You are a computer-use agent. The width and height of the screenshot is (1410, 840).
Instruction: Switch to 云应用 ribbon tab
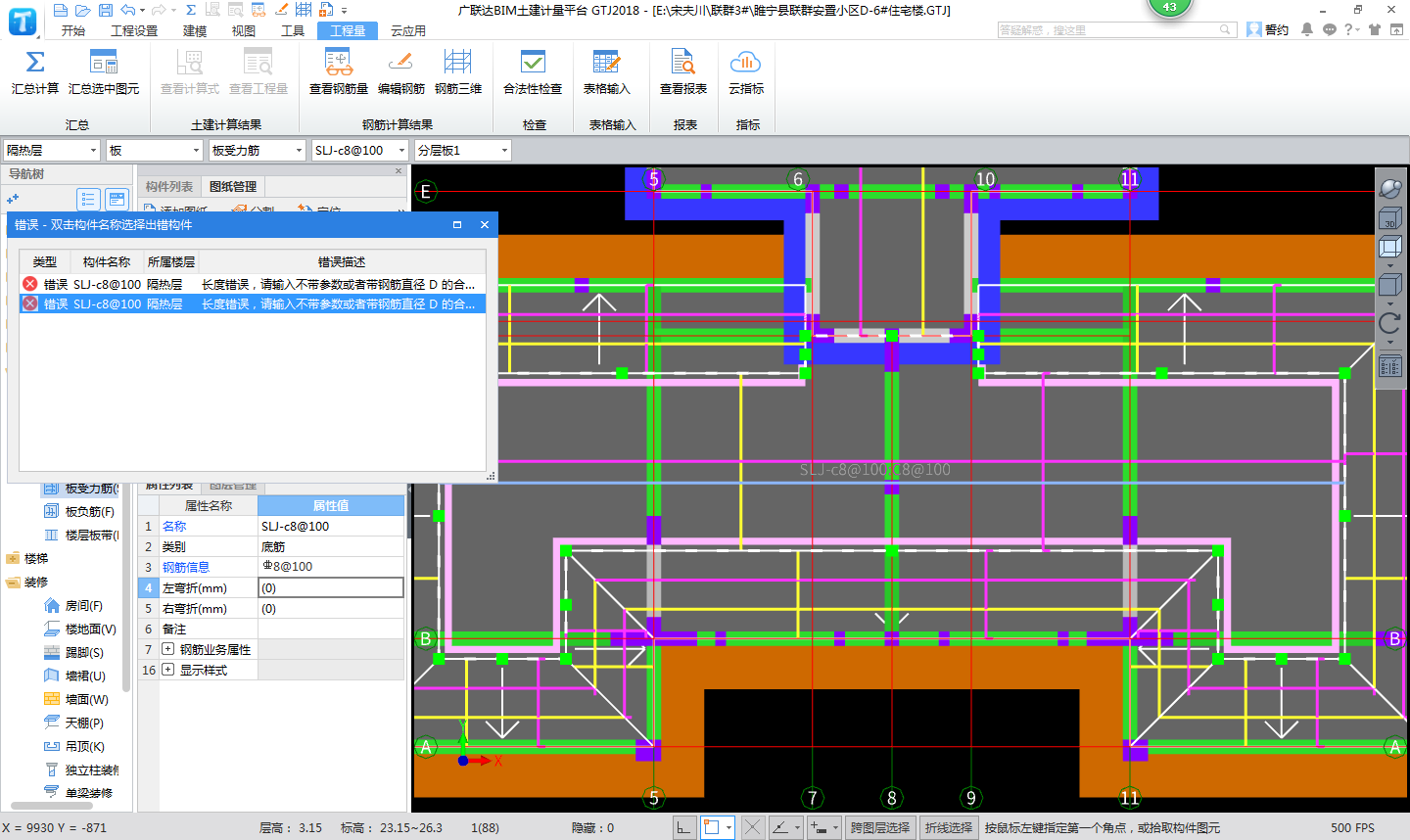pyautogui.click(x=408, y=30)
